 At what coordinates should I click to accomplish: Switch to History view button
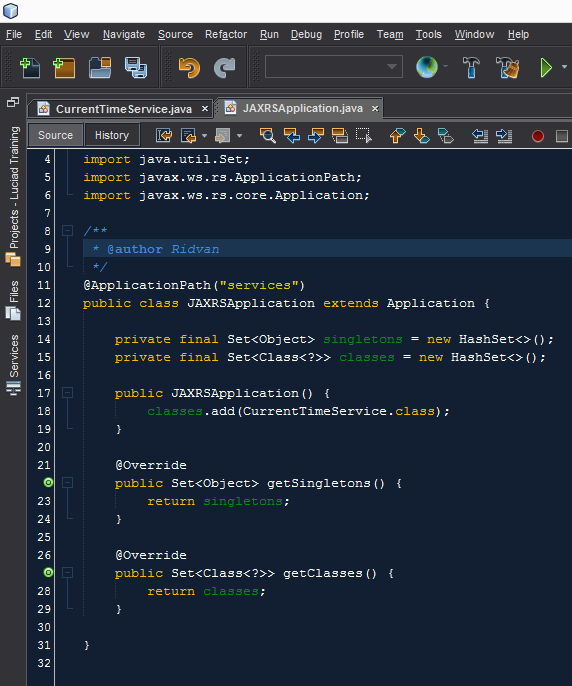pyautogui.click(x=112, y=135)
